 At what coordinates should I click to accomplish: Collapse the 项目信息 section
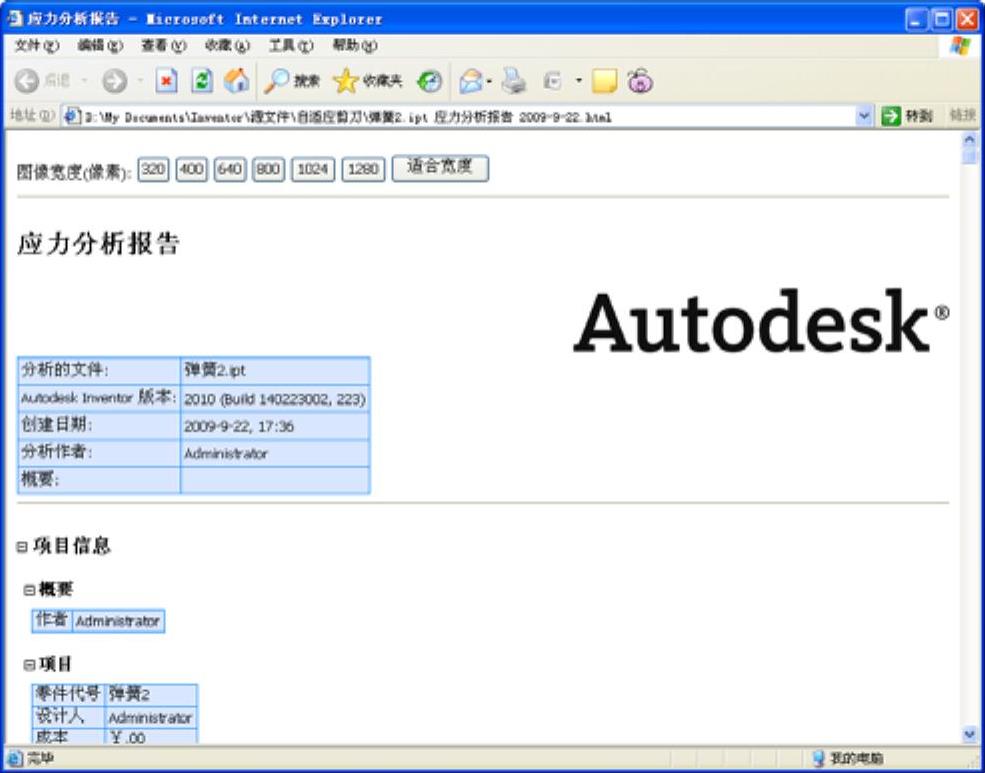[22, 547]
